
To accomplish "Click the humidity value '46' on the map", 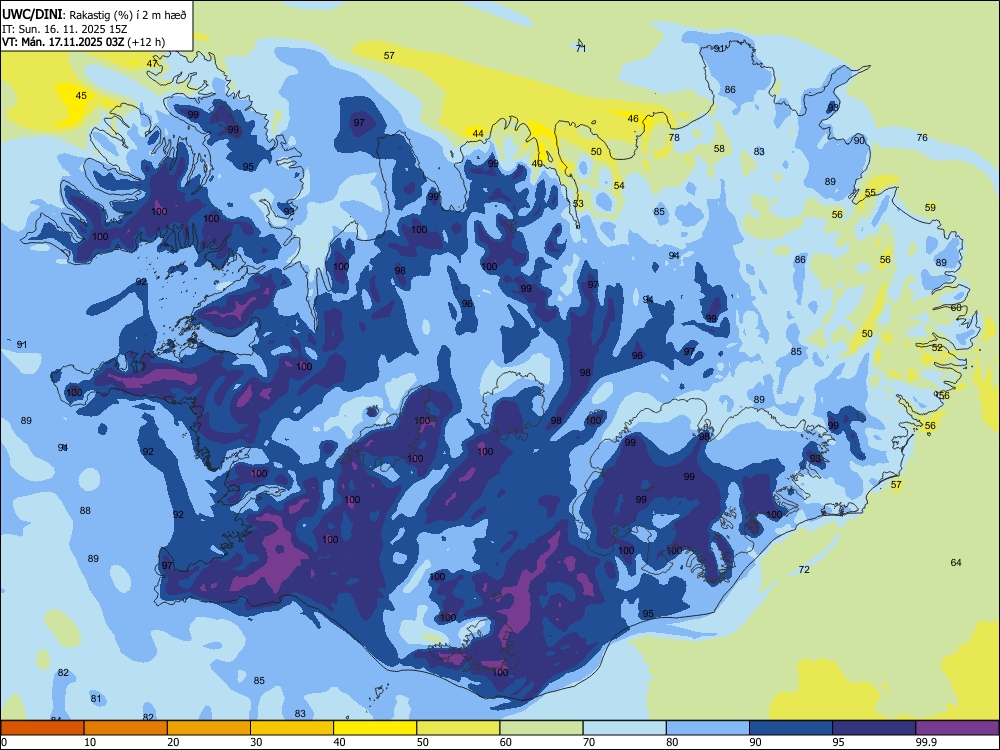I will (633, 119).
